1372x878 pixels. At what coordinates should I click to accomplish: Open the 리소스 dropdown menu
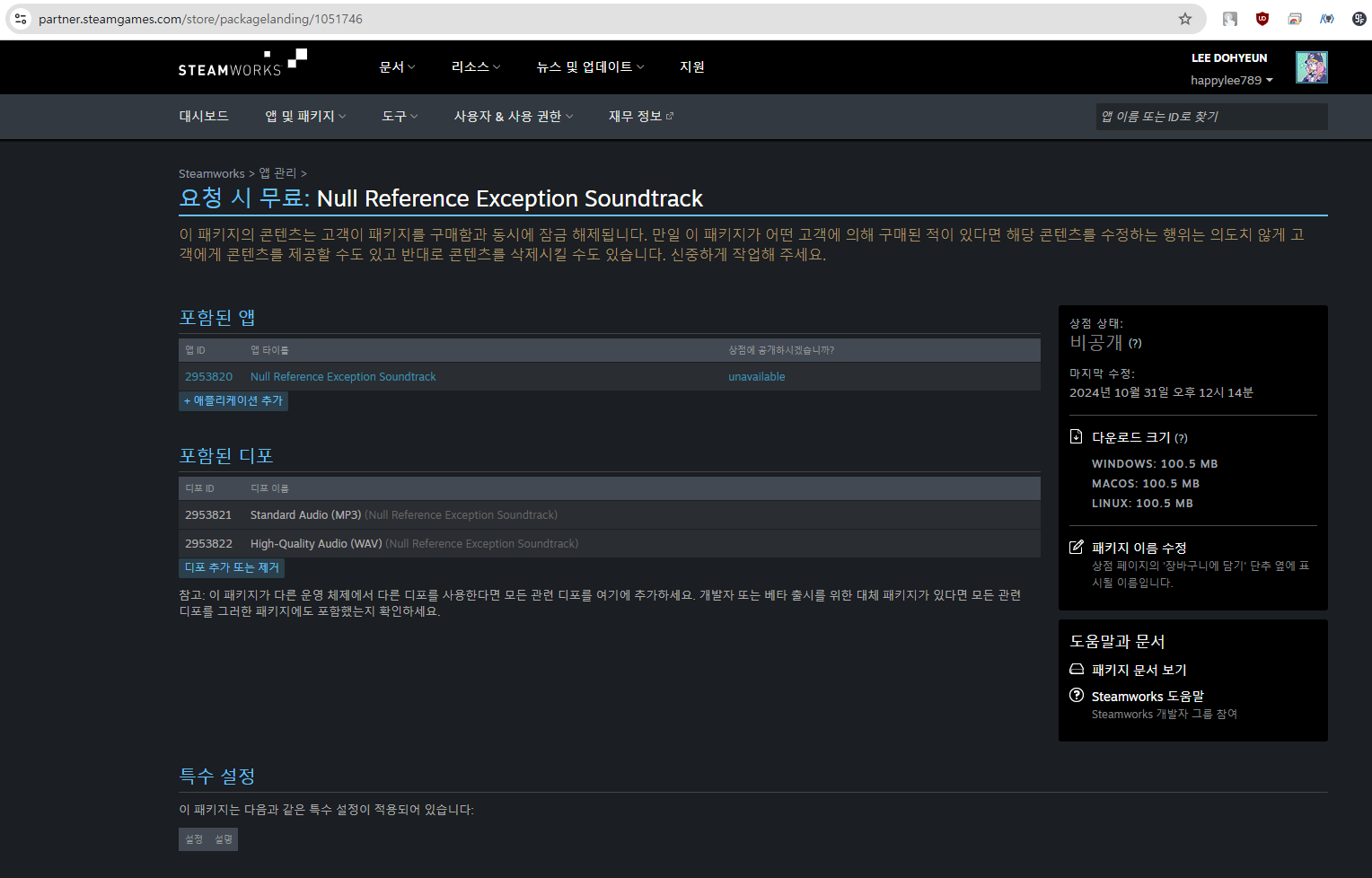click(x=476, y=66)
